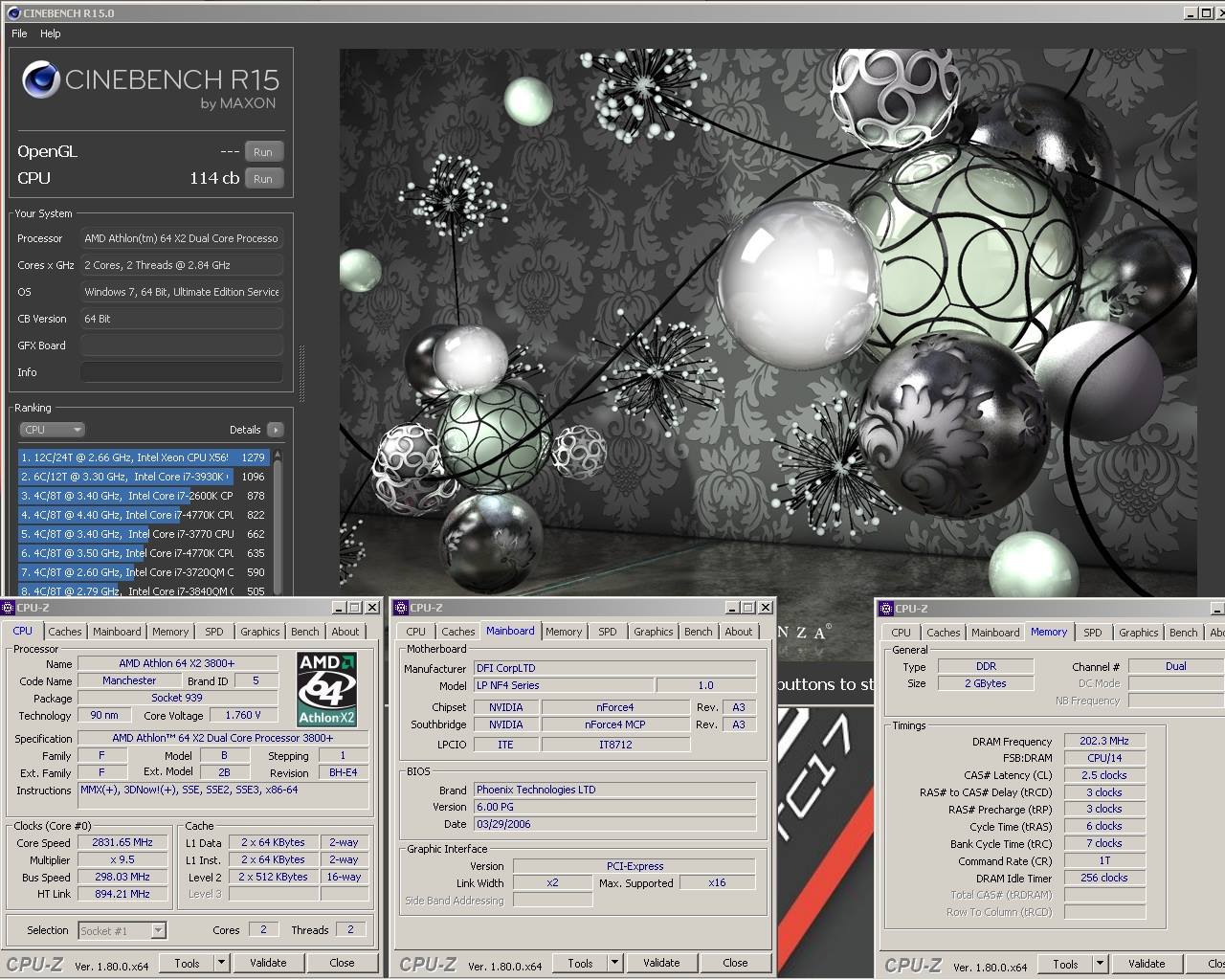Click Close in Mainboard CPU-Z window
1225x980 pixels.
coord(735,963)
